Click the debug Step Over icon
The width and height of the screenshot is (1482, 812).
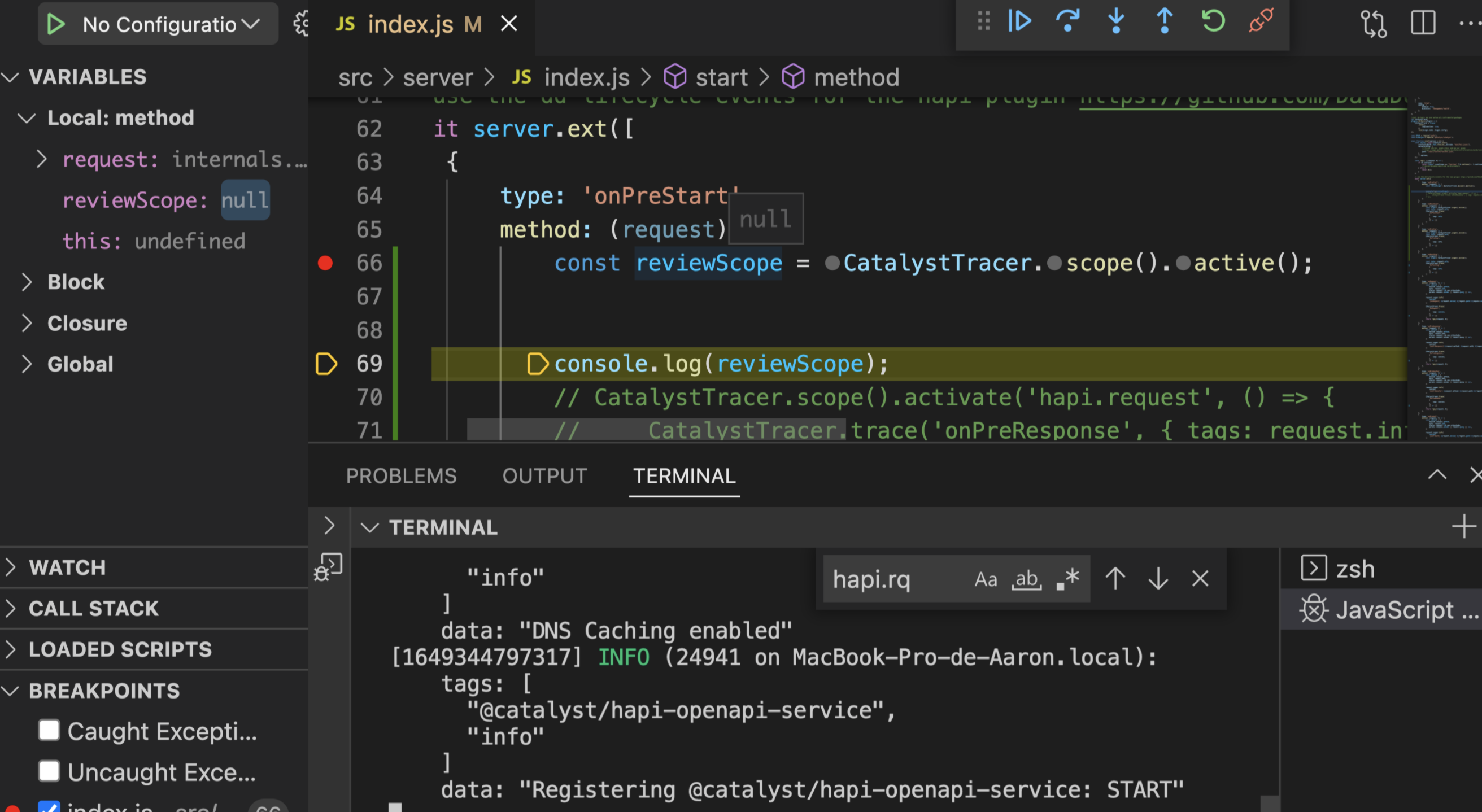(1068, 22)
